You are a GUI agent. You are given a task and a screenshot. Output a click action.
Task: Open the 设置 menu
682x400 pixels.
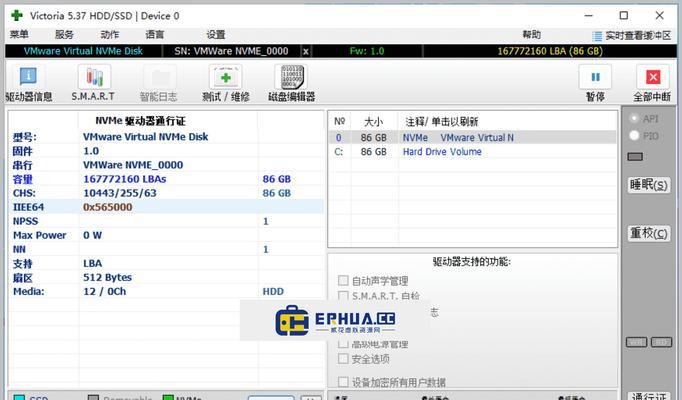pos(216,34)
